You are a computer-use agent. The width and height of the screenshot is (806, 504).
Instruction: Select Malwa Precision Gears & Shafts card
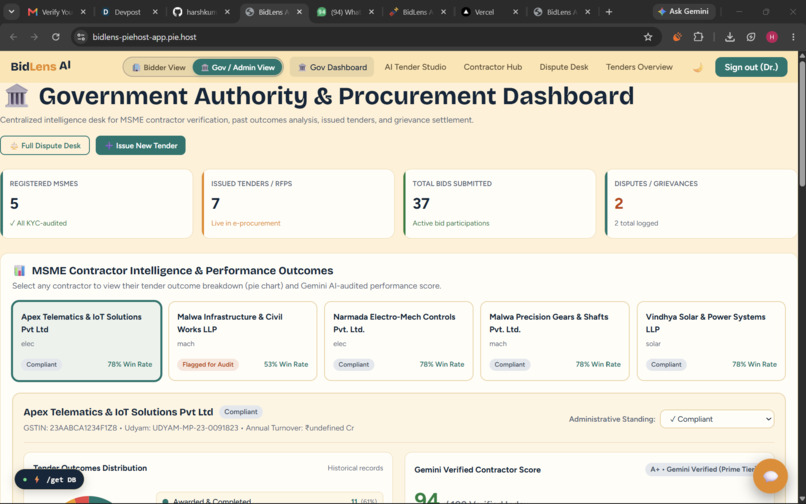(555, 341)
